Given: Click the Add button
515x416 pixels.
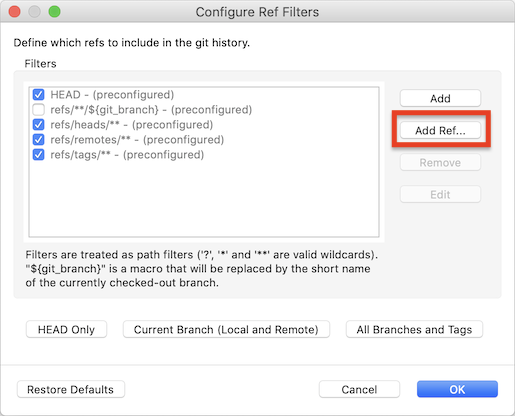Looking at the screenshot, I should point(440,98).
